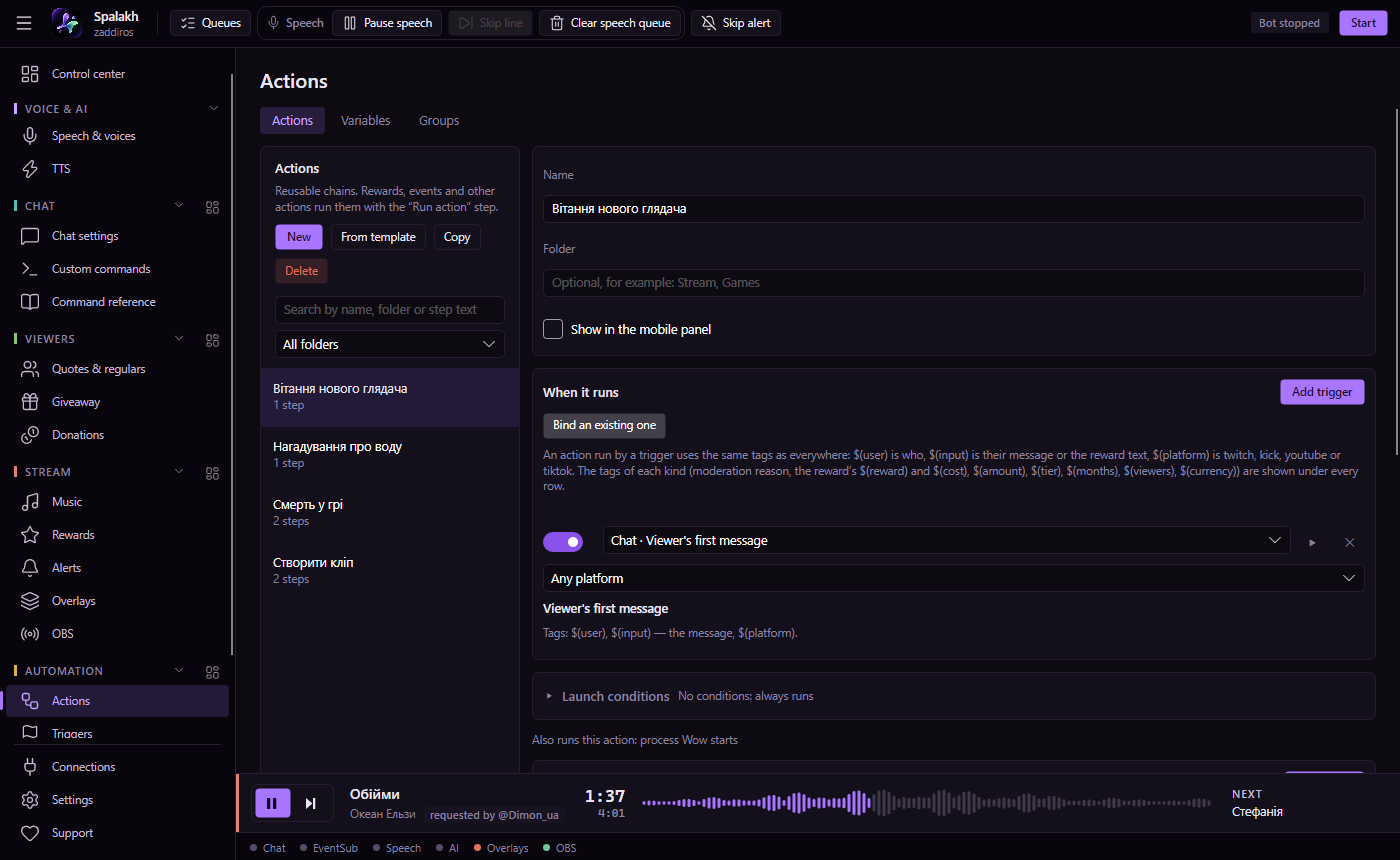
Task: Open Settings gear item
Action: click(x=117, y=800)
